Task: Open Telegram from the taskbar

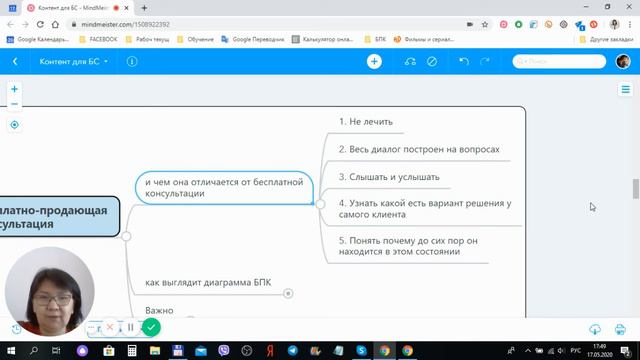Action: pyautogui.click(x=293, y=351)
